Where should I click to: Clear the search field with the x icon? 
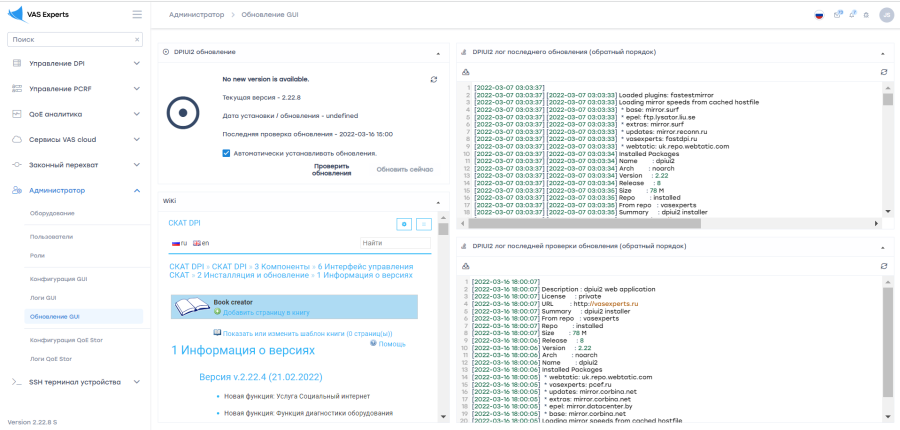tap(137, 40)
